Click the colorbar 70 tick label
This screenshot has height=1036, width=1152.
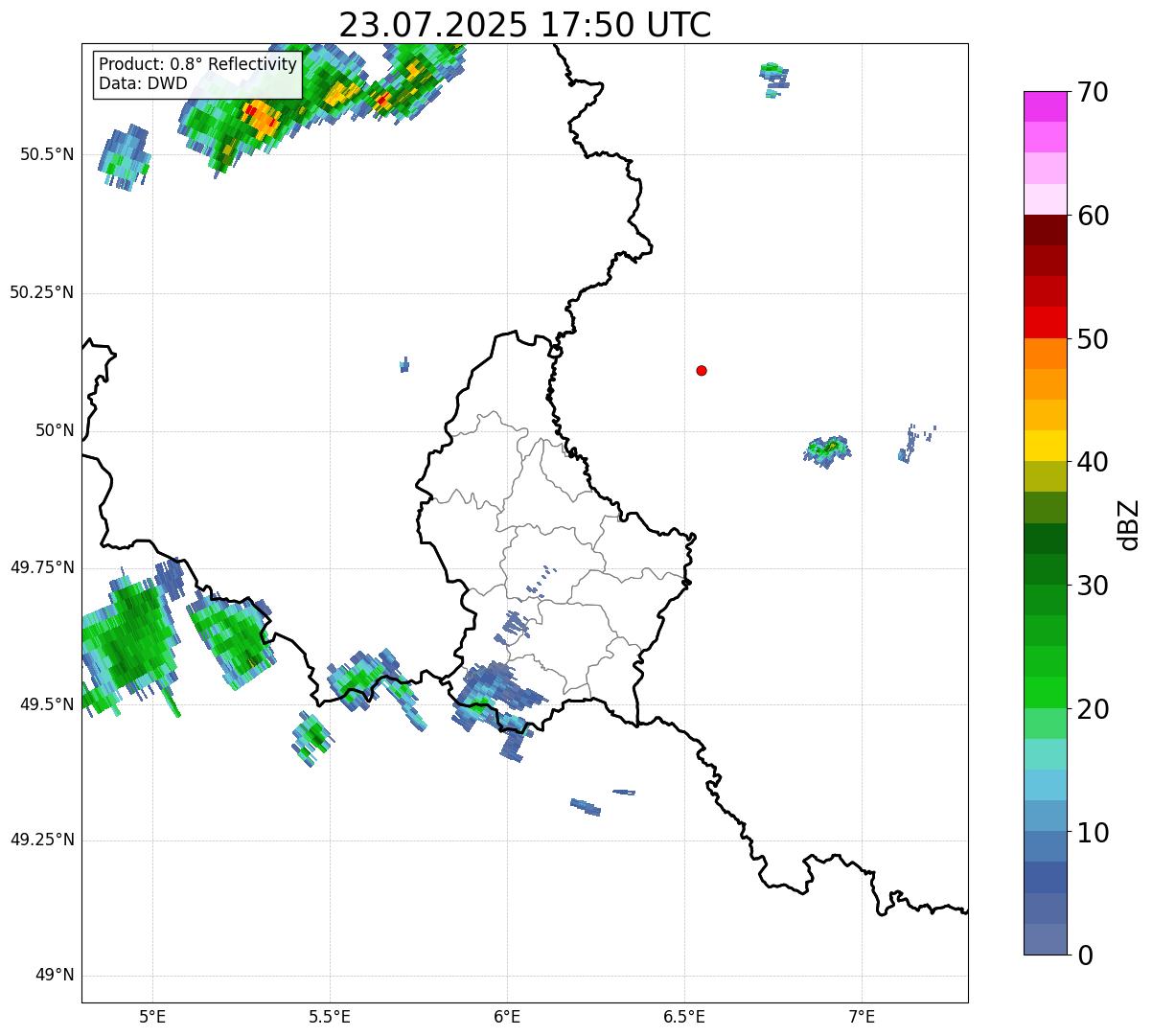click(1093, 92)
